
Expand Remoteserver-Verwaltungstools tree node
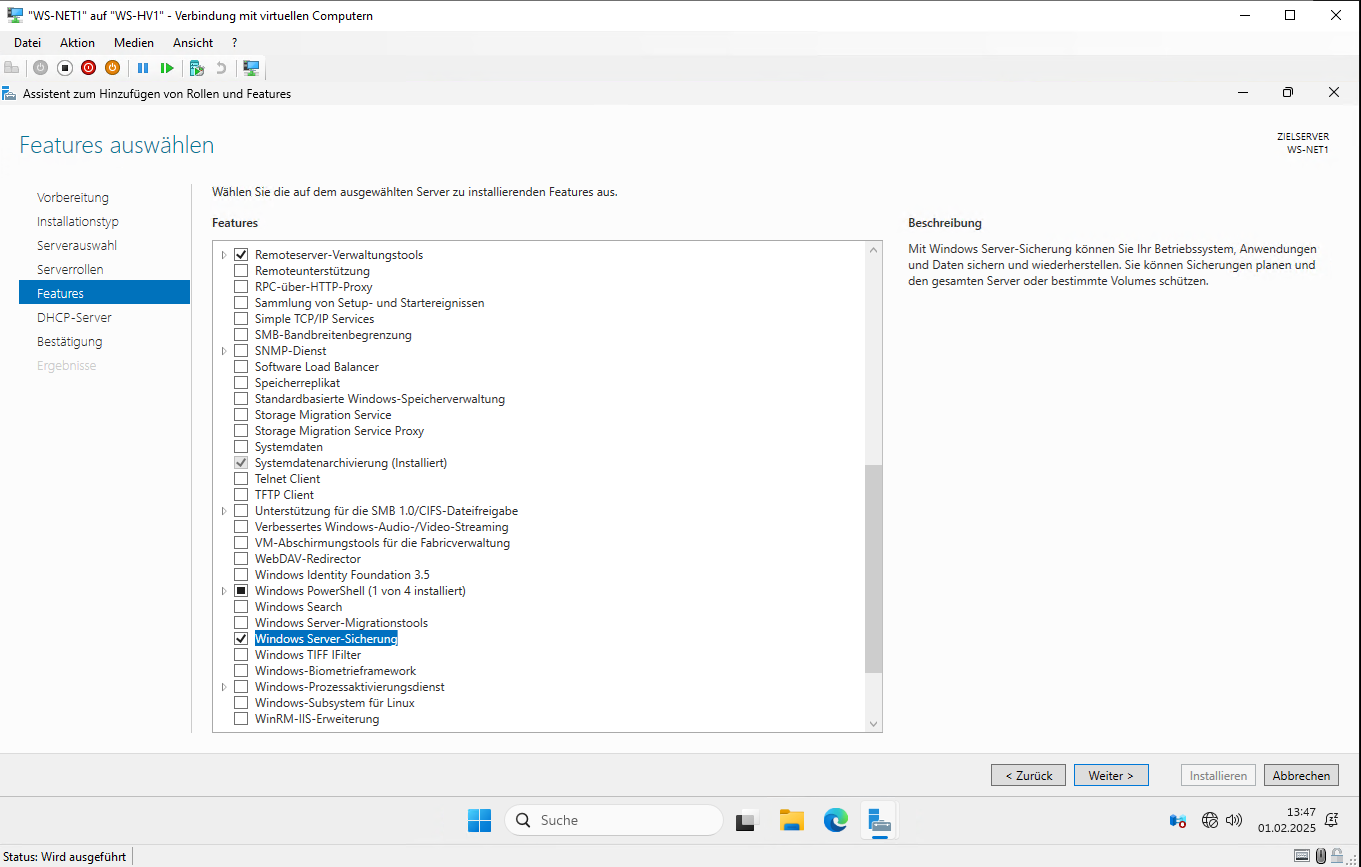pos(224,255)
